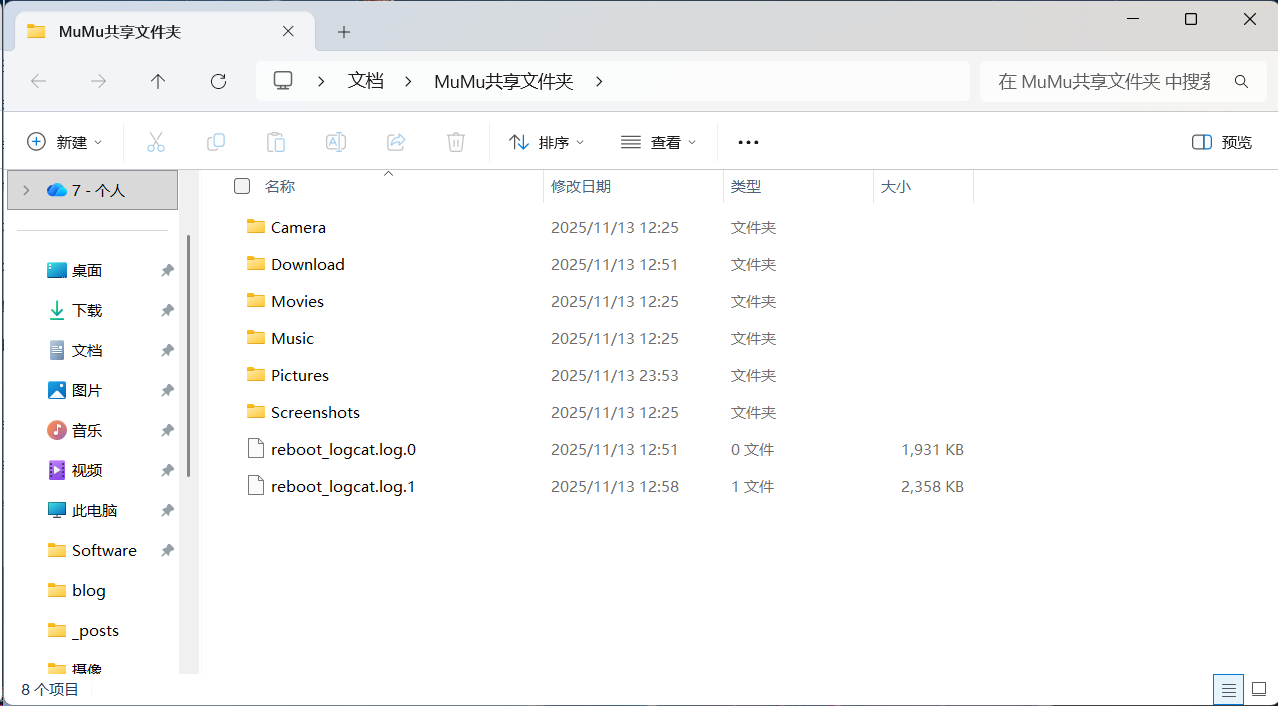Screen dimensions: 1278x706
Task: Cut the selected item using the scissors icon
Action: (x=156, y=142)
